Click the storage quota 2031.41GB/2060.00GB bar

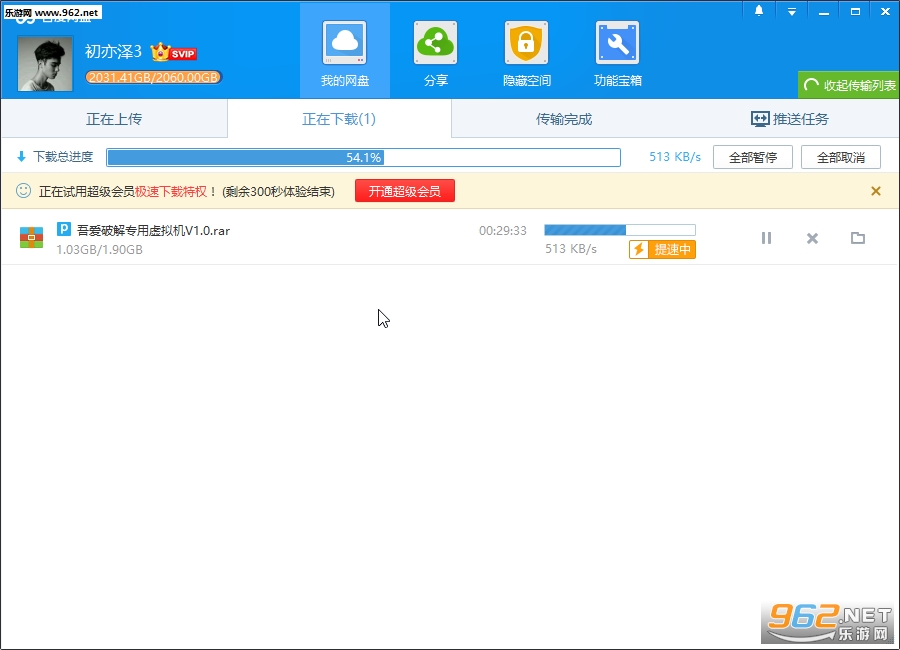coord(153,77)
